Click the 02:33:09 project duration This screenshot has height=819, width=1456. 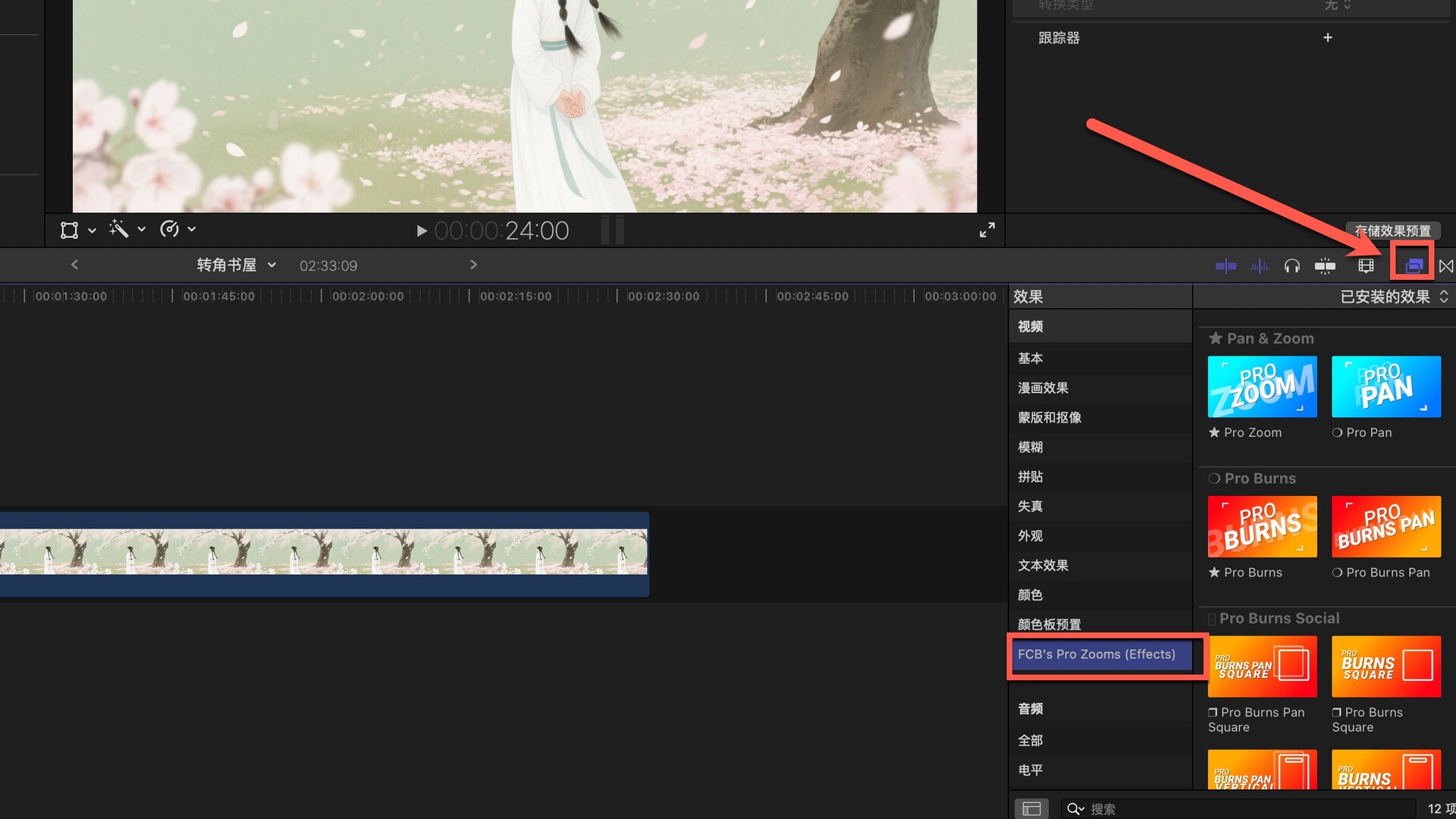pos(328,266)
